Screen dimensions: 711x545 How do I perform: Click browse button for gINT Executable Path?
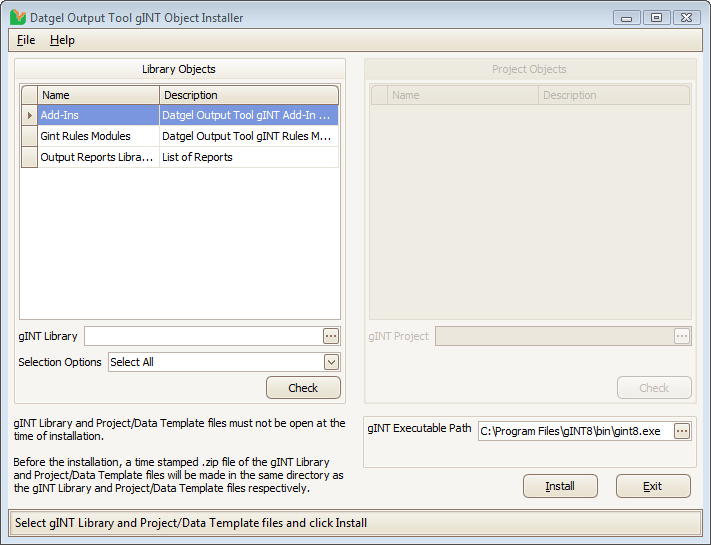coord(682,431)
